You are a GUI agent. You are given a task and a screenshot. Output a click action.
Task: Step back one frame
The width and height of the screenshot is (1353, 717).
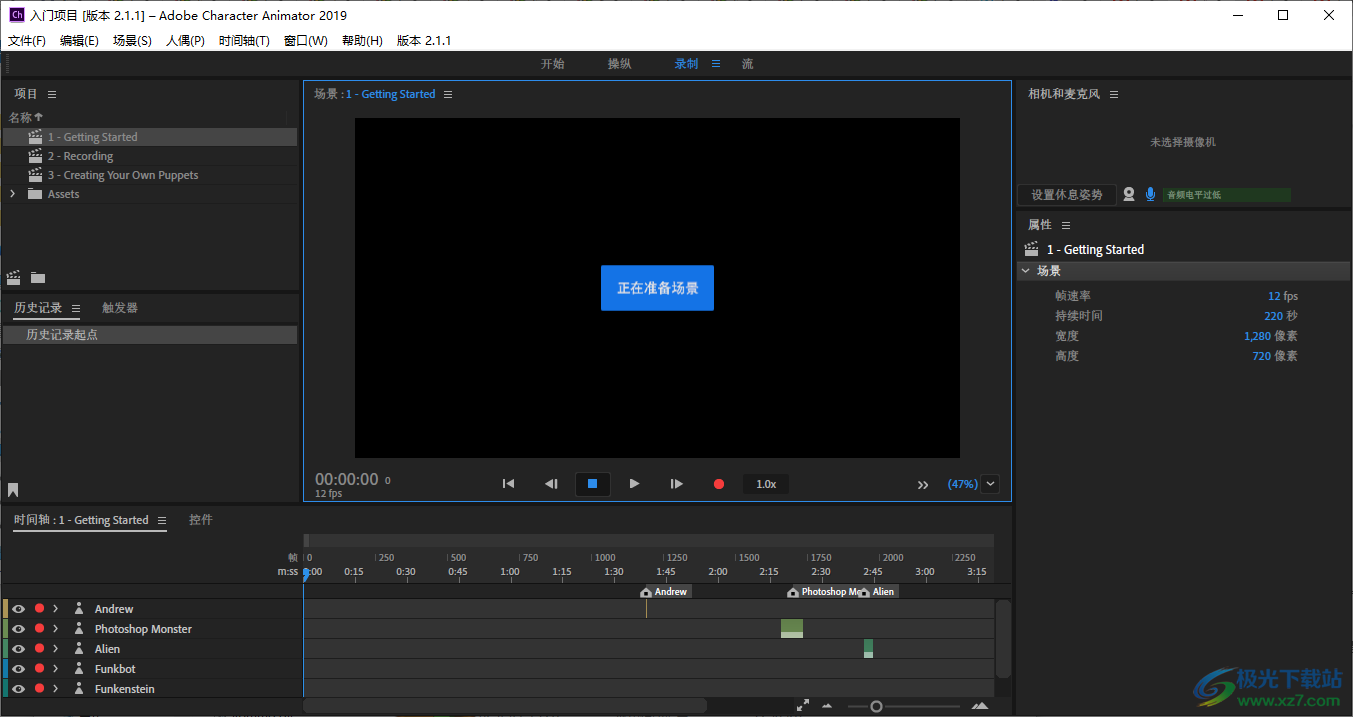(x=551, y=484)
